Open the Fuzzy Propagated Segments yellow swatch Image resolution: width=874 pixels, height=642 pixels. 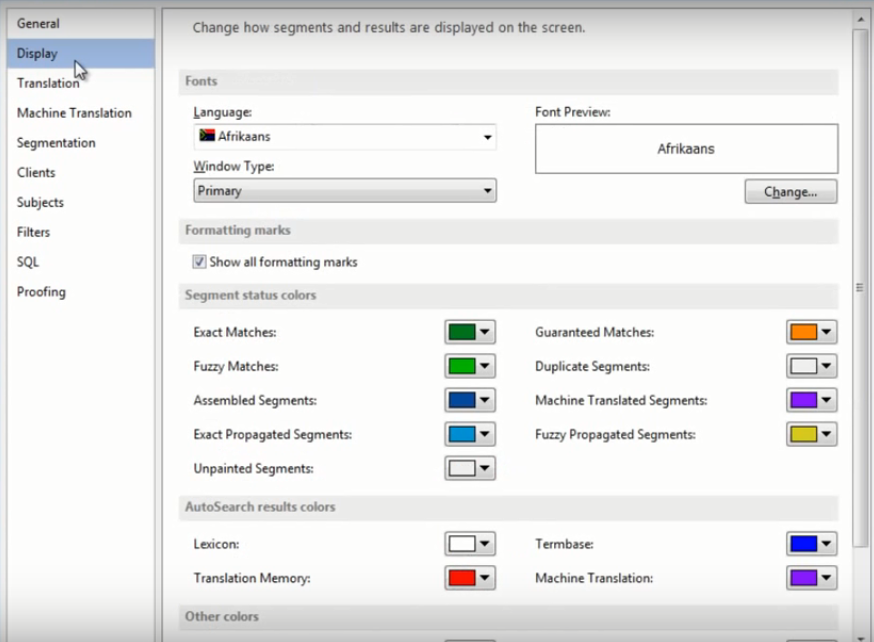point(811,434)
